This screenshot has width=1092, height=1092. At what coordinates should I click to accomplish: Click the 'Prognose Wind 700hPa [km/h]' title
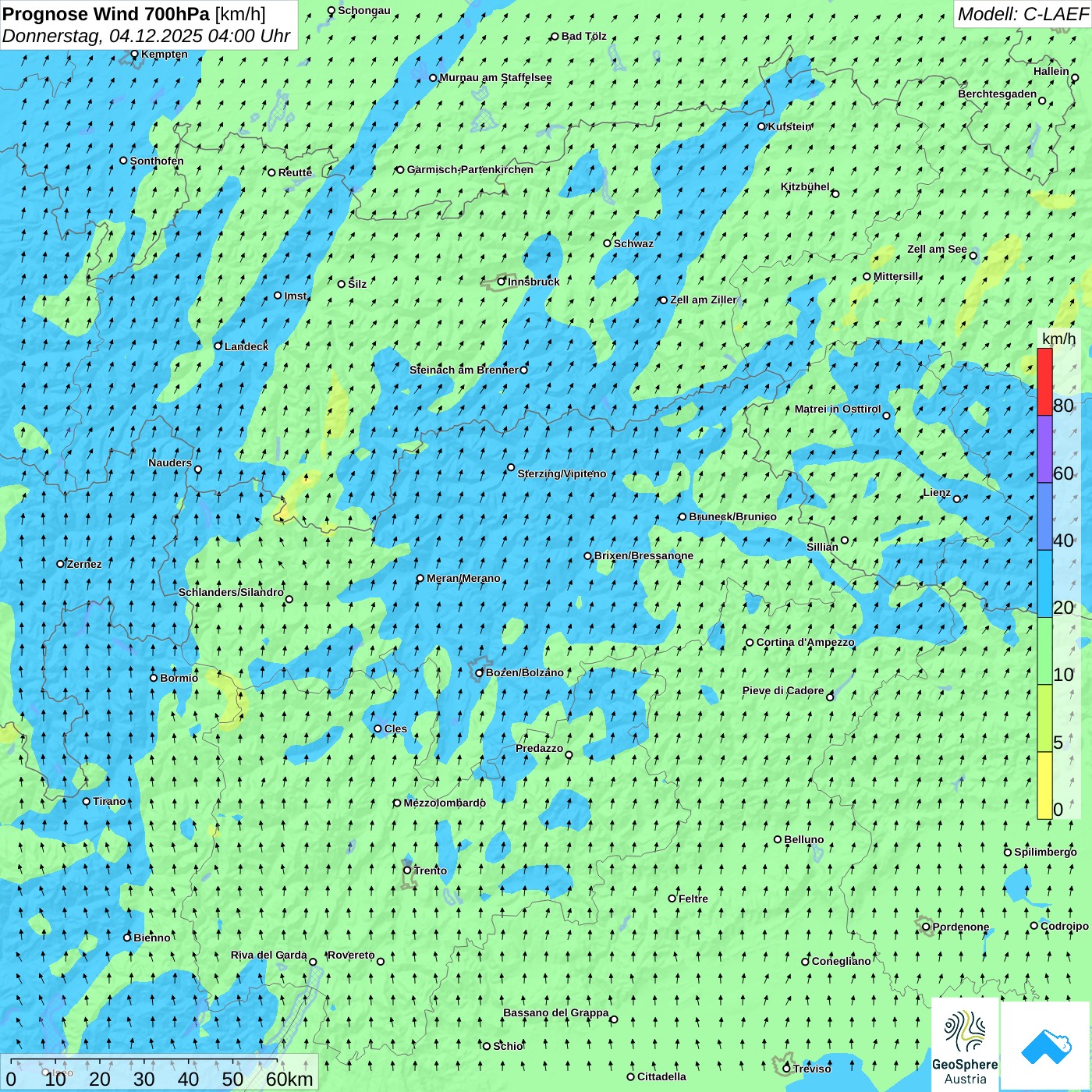tap(134, 14)
